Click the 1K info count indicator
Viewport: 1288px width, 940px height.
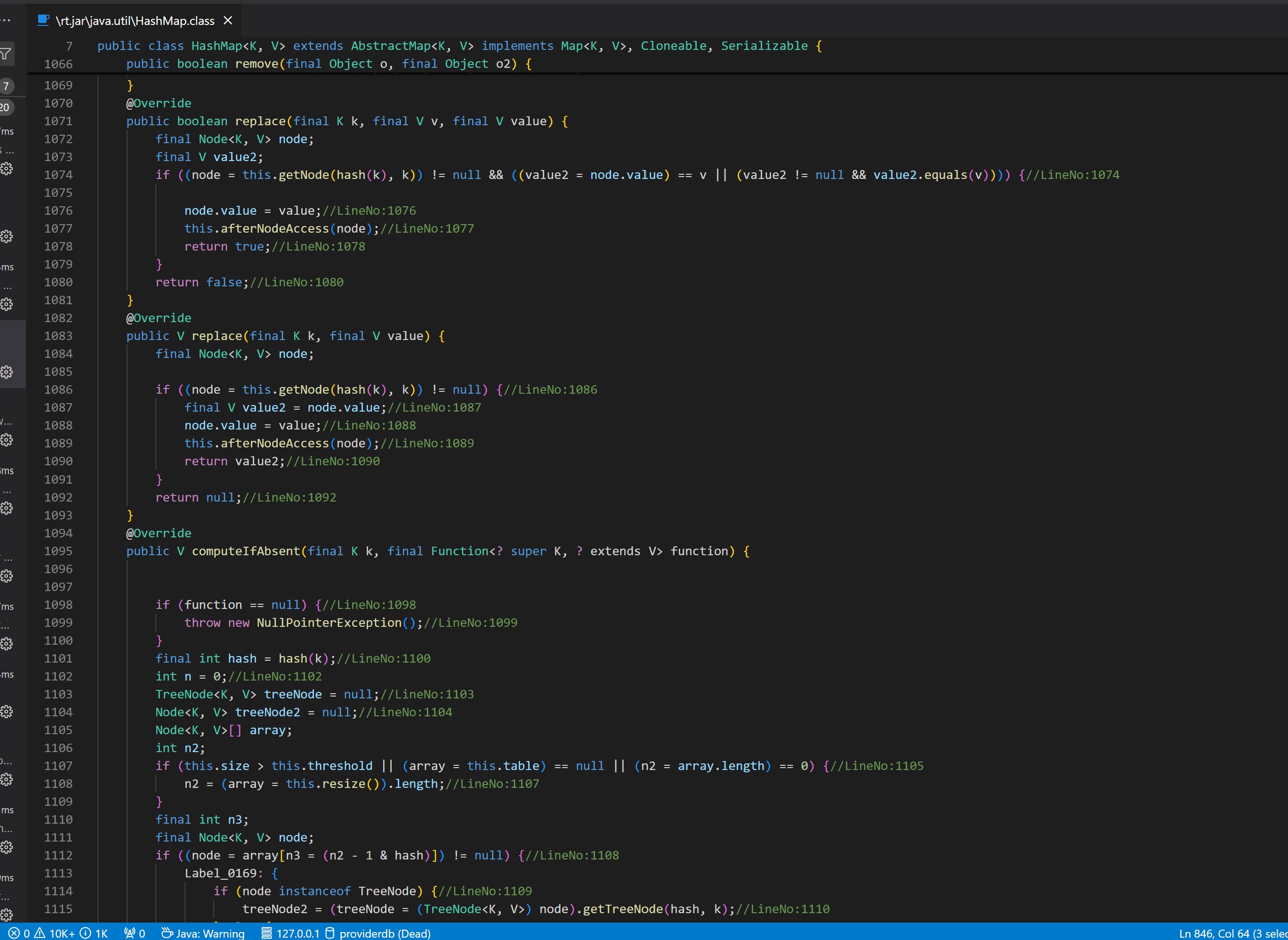(94, 933)
